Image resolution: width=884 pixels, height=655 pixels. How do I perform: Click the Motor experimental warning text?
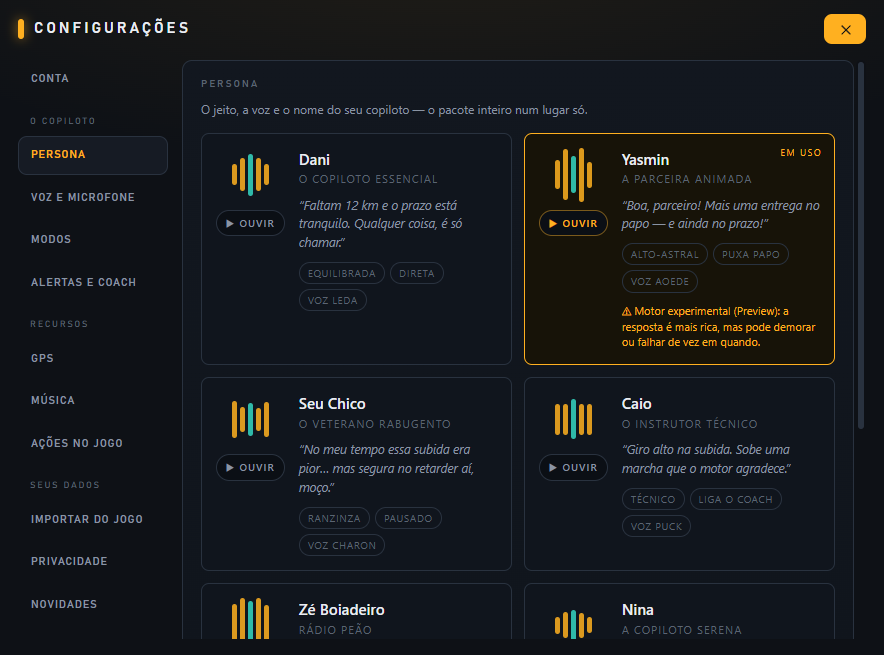coord(718,327)
